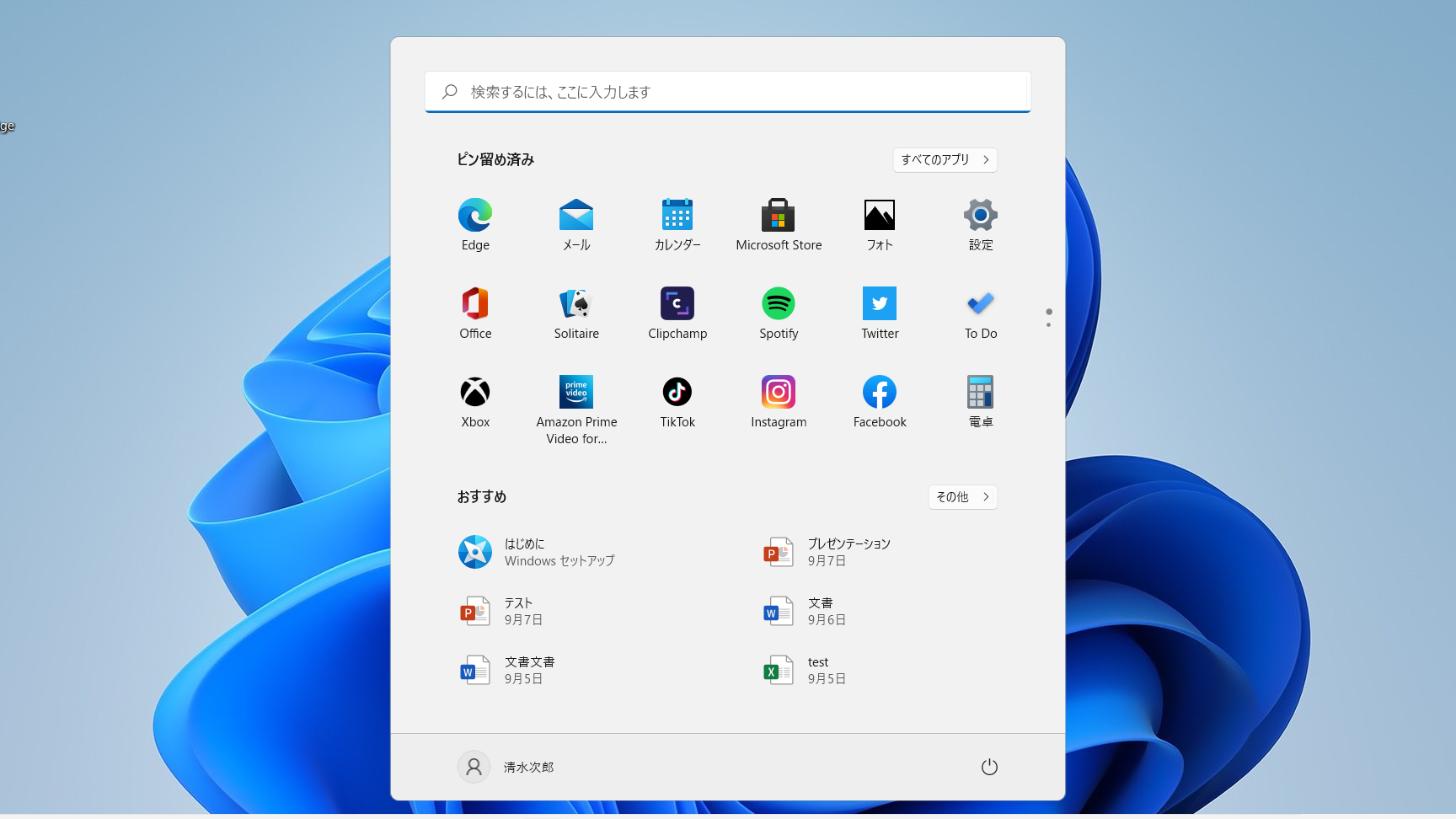Open Microsoft Store
The height and width of the screenshot is (819, 1456).
pos(779,224)
